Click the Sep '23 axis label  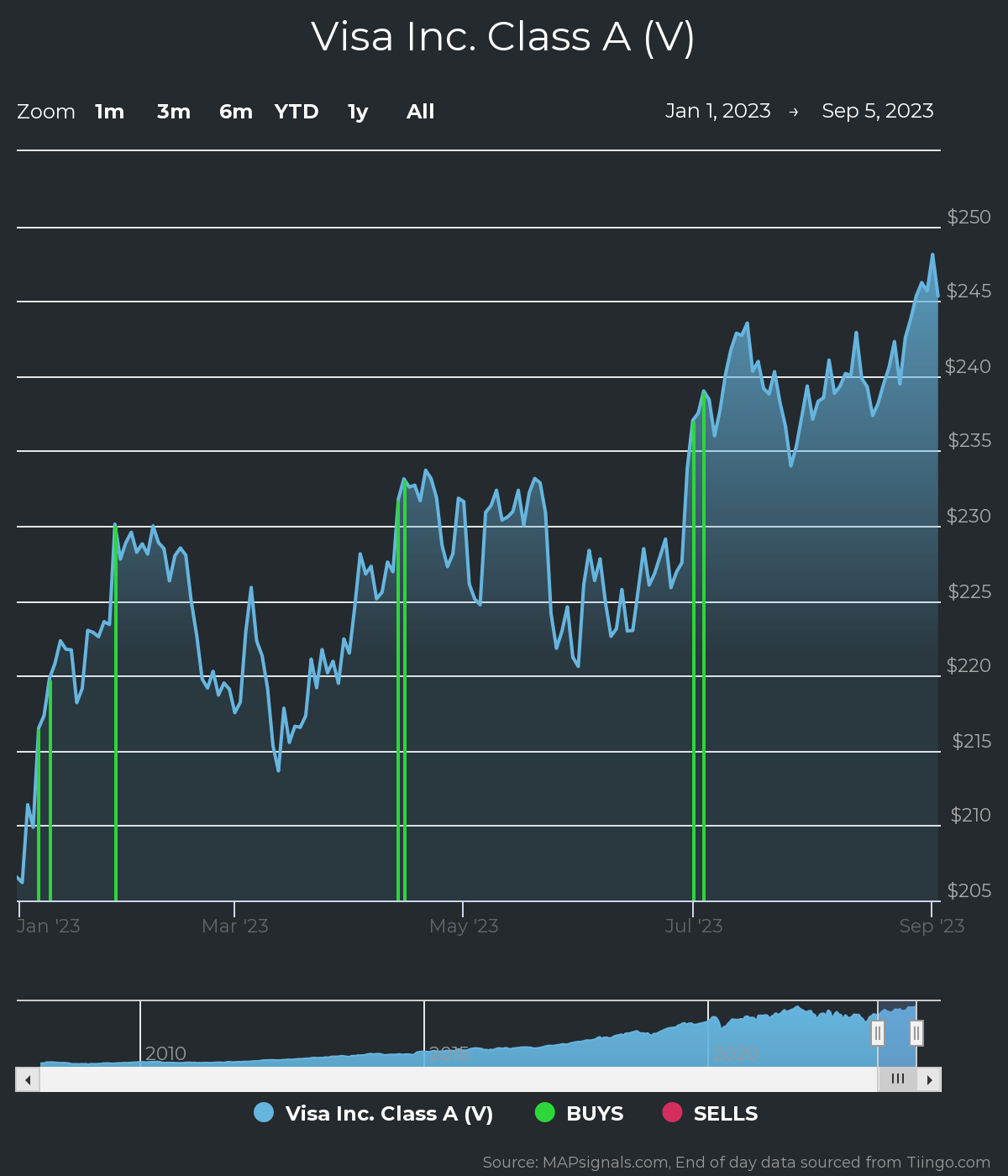pyautogui.click(x=932, y=926)
